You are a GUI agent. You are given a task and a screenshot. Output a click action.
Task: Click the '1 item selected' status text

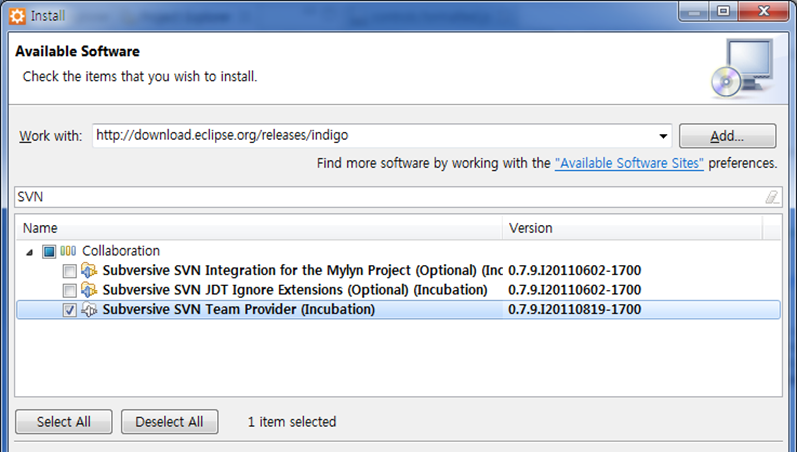(292, 421)
